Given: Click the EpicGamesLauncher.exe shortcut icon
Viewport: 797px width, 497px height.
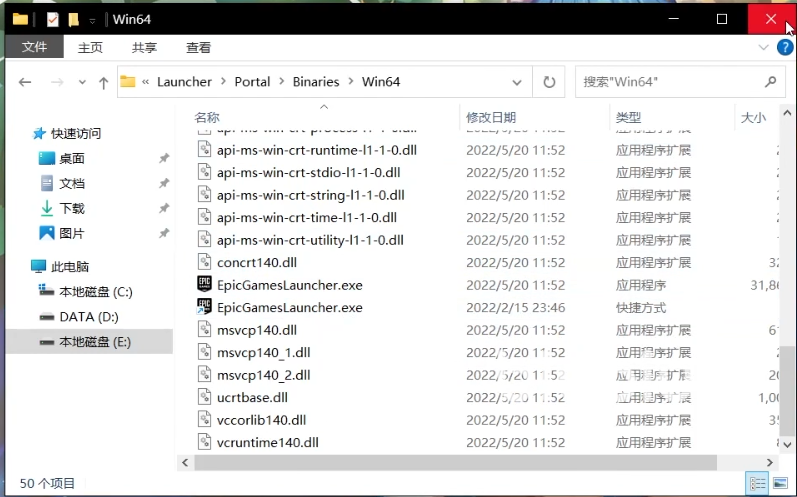Looking at the screenshot, I should pos(205,308).
